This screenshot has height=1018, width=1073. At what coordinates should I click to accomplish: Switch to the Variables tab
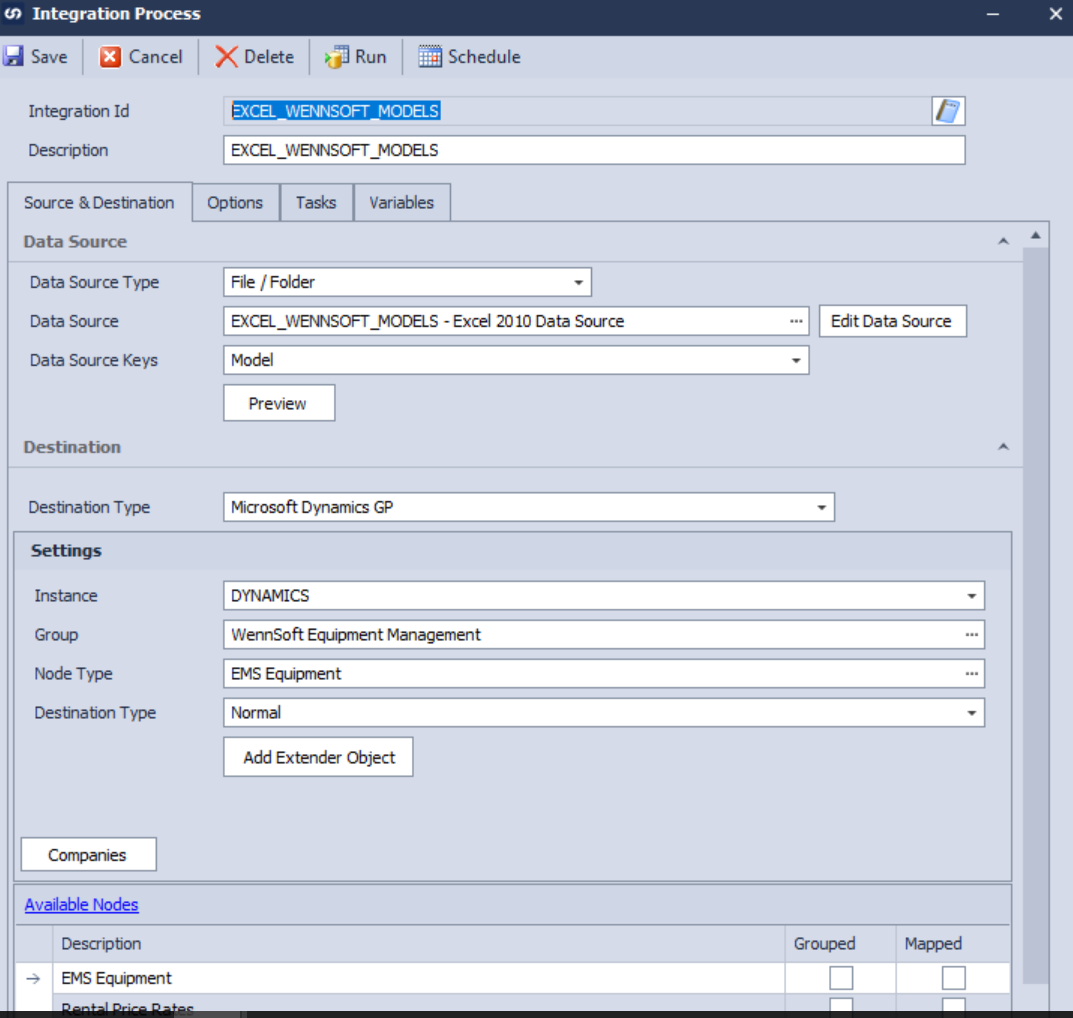[x=402, y=203]
